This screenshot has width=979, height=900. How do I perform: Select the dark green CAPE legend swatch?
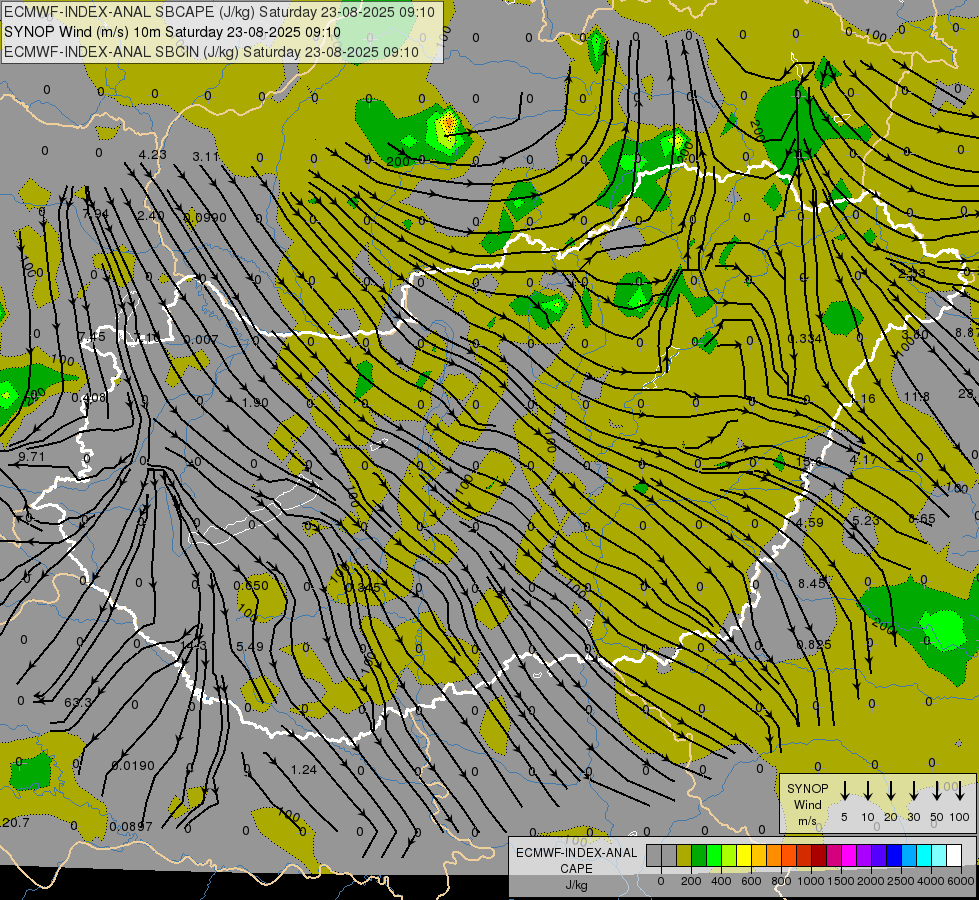699,855
